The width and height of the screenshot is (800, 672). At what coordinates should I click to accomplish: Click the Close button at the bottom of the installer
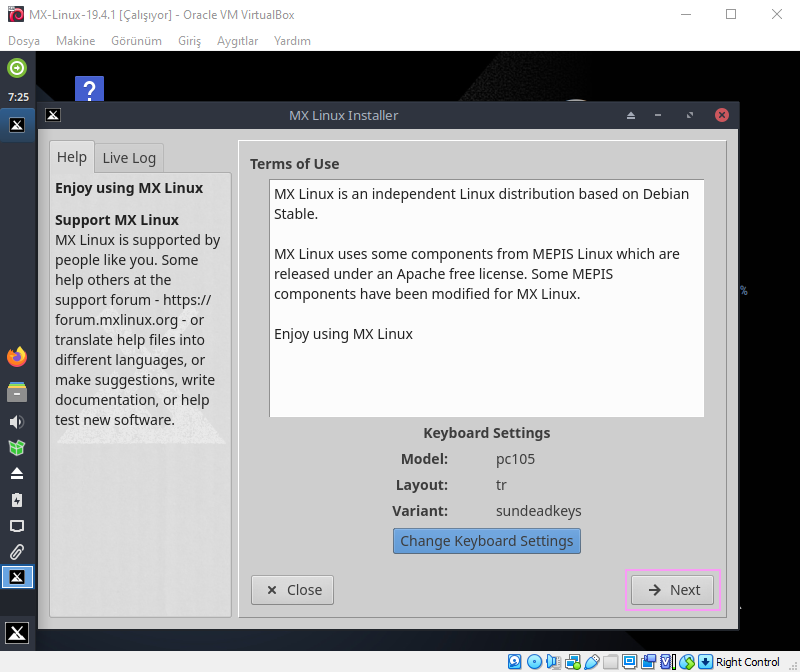(x=292, y=590)
